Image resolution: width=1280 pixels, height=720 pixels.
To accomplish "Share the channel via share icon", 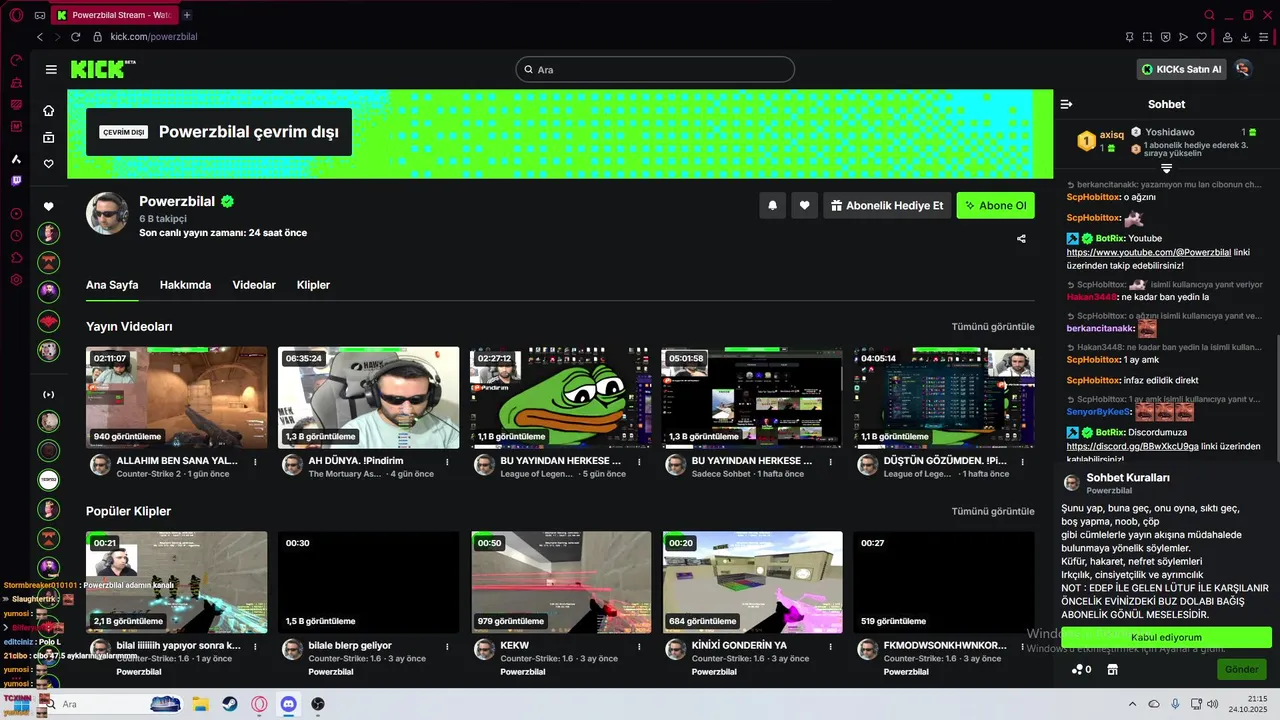I will pyautogui.click(x=1021, y=239).
